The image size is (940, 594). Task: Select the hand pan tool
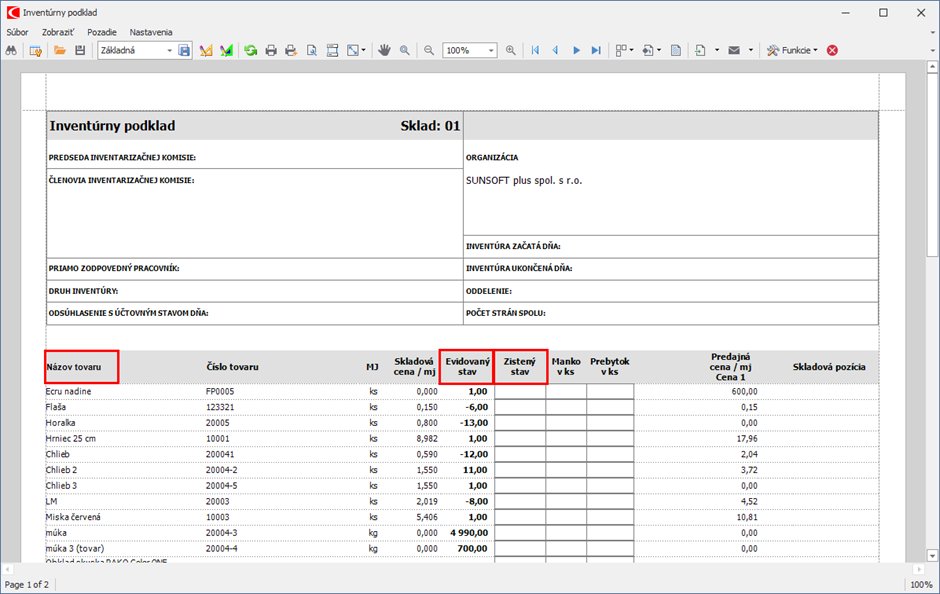tap(384, 50)
